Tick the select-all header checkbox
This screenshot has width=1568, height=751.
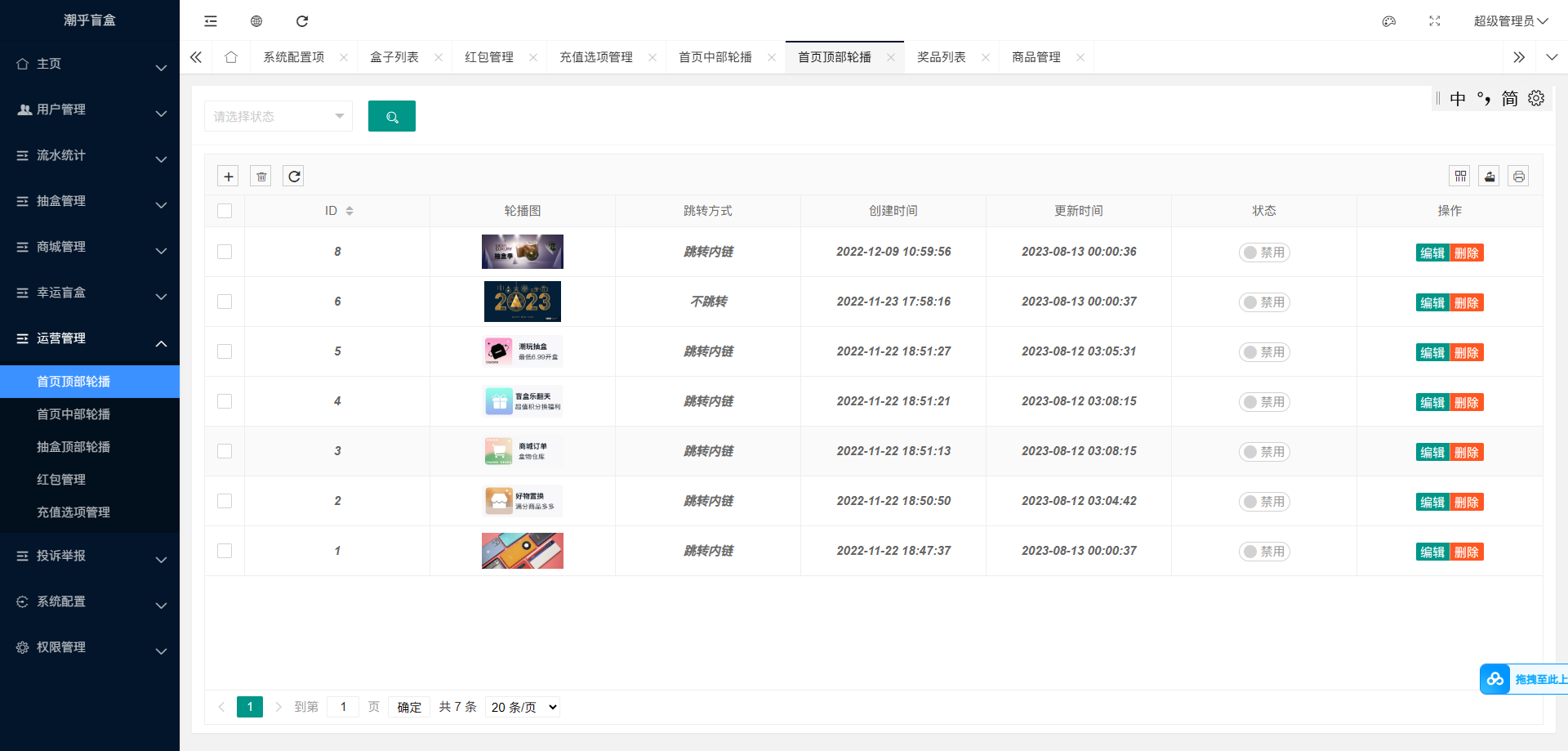click(x=225, y=211)
